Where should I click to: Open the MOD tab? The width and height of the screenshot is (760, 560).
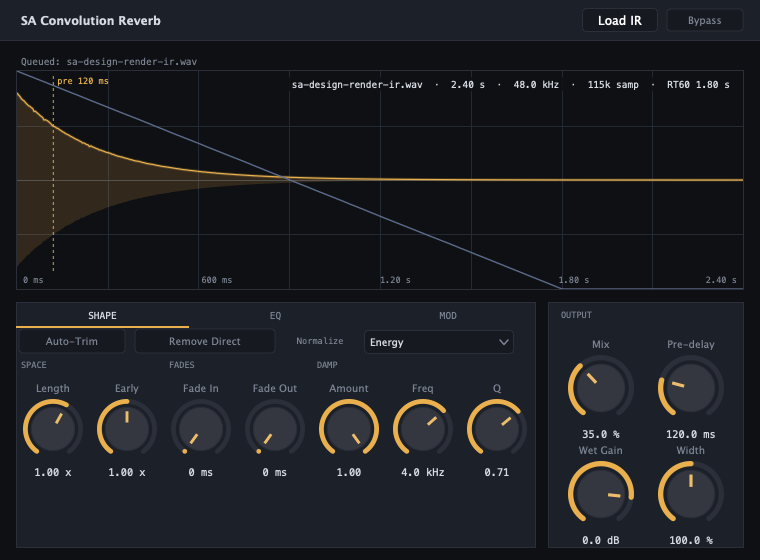click(448, 316)
